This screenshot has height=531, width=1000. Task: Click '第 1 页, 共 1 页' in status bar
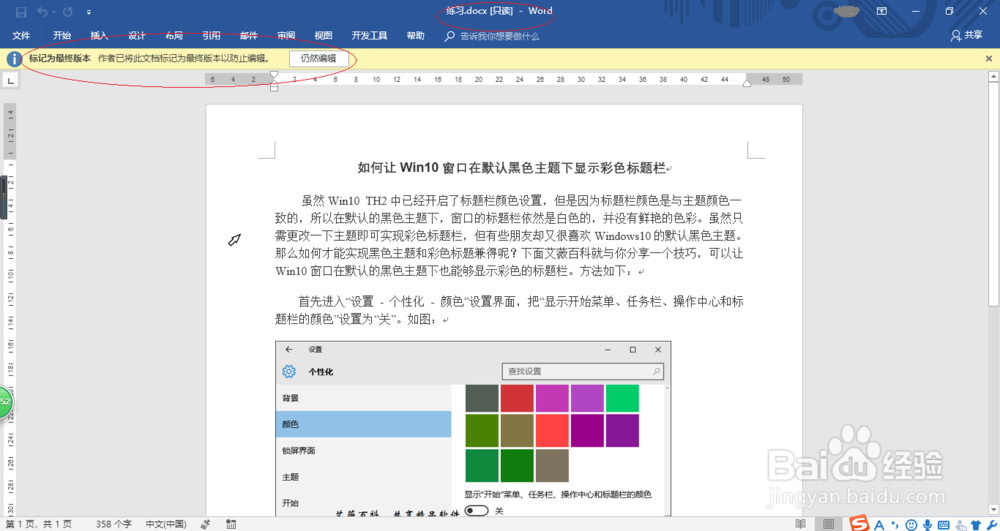click(x=39, y=524)
